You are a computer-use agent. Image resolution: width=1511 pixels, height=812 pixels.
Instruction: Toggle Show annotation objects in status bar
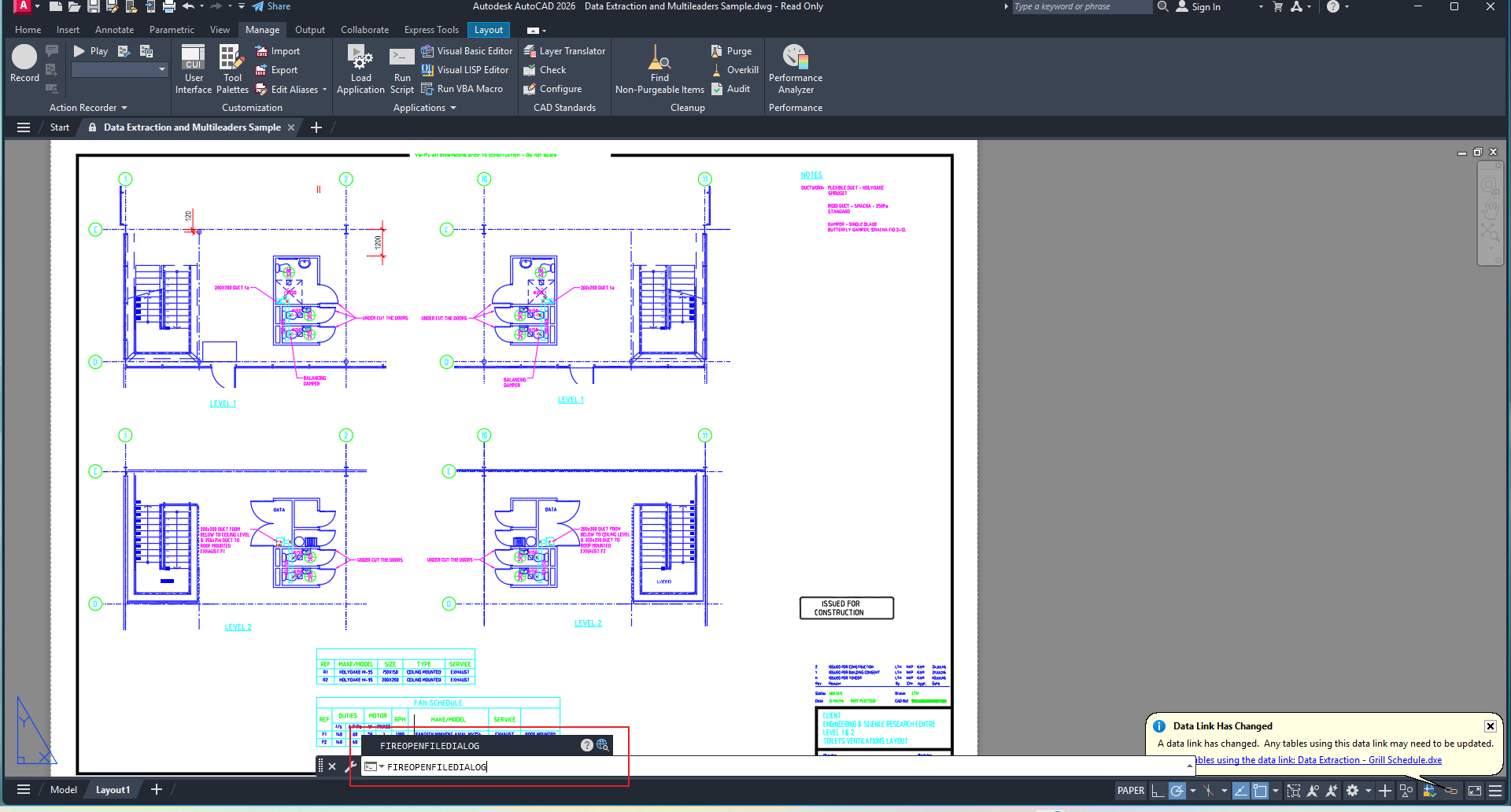[1313, 791]
